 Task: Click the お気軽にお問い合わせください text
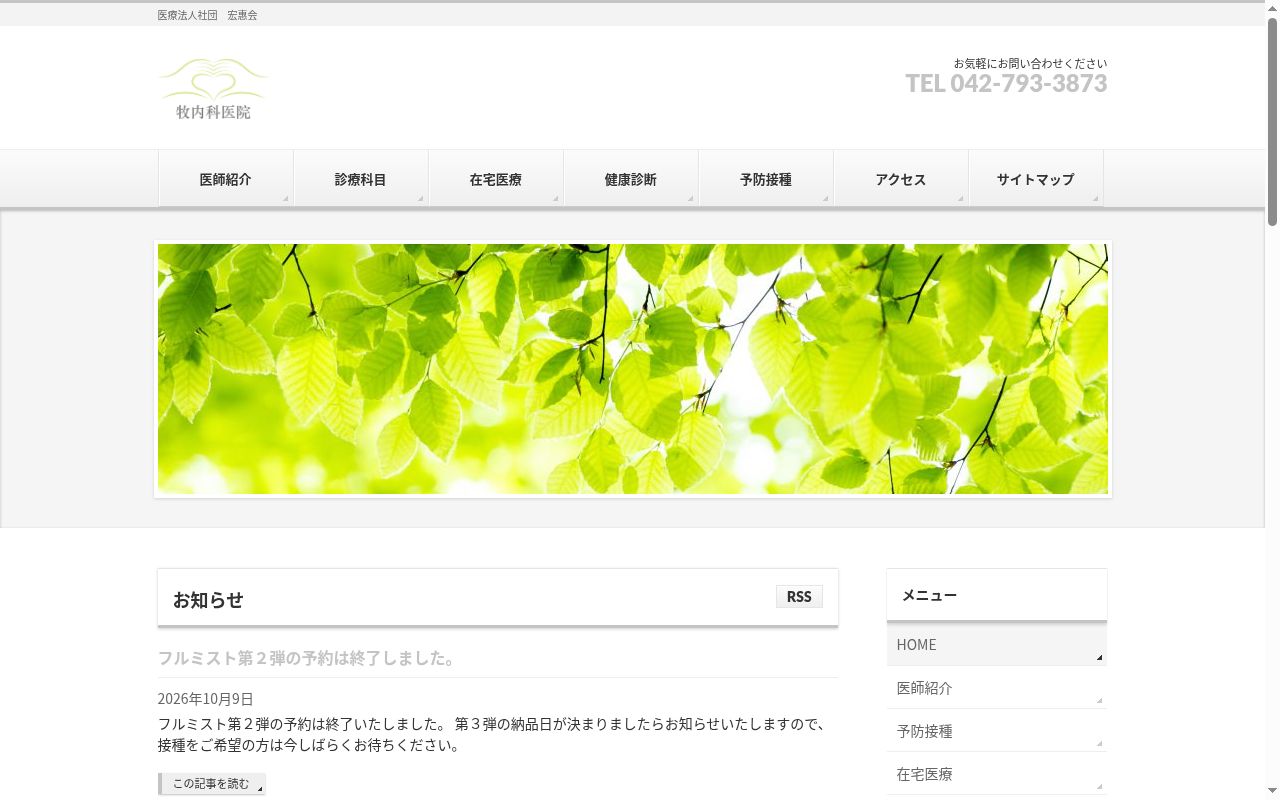tap(1030, 63)
